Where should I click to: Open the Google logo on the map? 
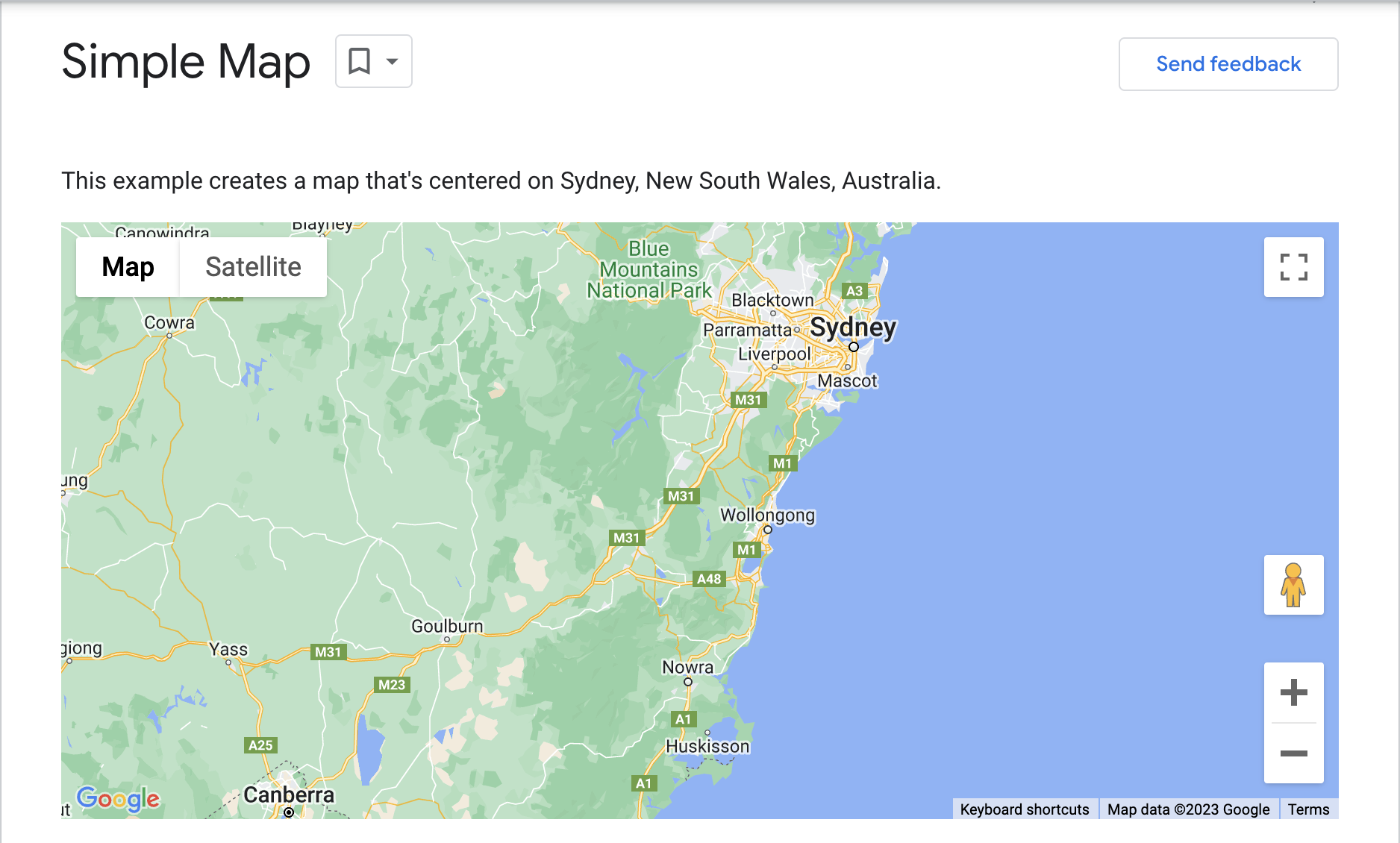pyautogui.click(x=118, y=798)
